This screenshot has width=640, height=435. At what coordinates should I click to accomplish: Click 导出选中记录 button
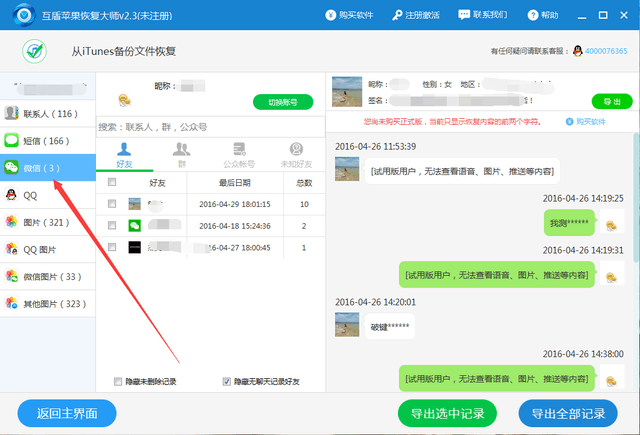tap(447, 413)
